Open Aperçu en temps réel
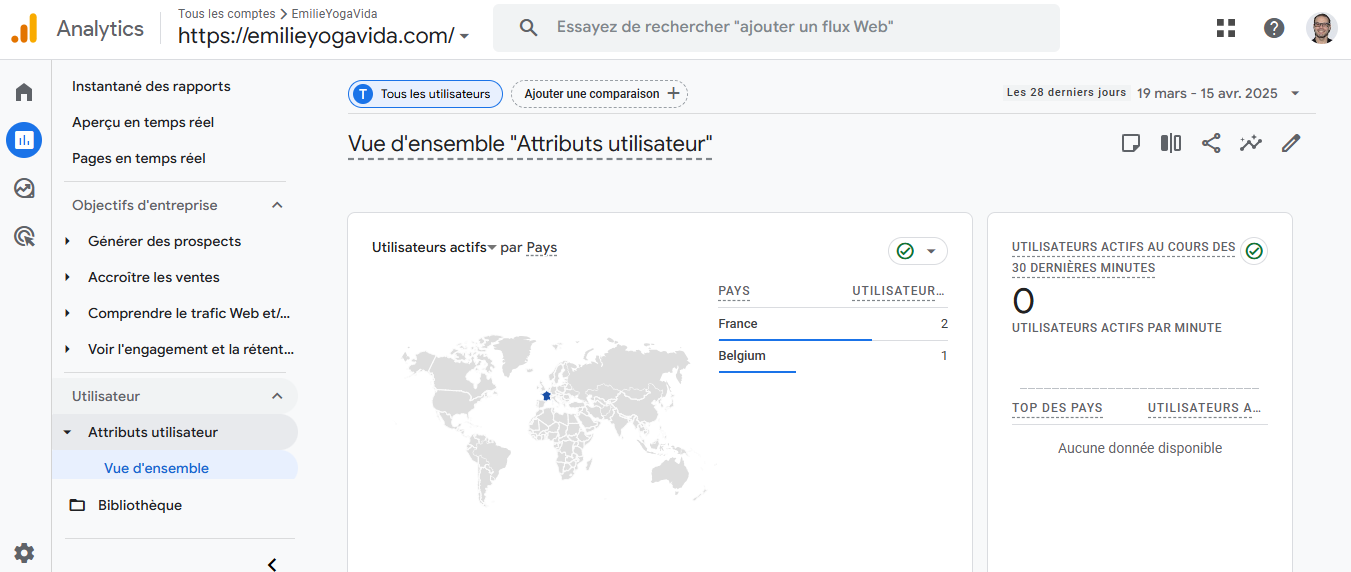Viewport: 1351px width, 572px height. pos(143,122)
